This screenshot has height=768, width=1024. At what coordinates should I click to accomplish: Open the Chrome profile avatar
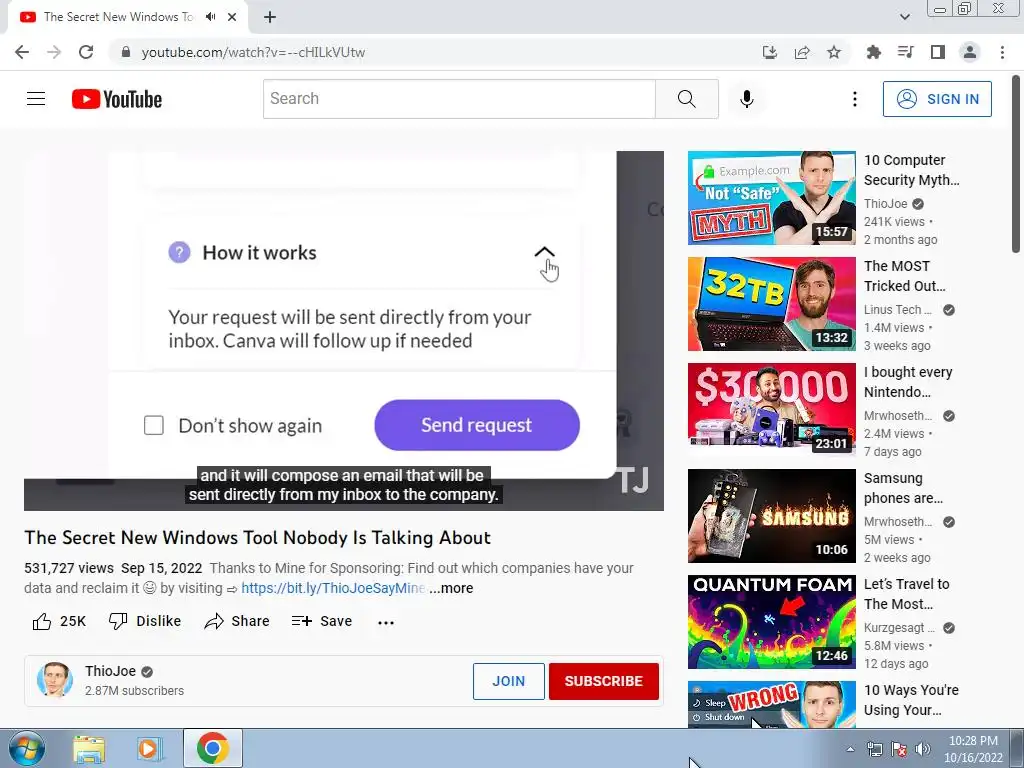coord(970,52)
